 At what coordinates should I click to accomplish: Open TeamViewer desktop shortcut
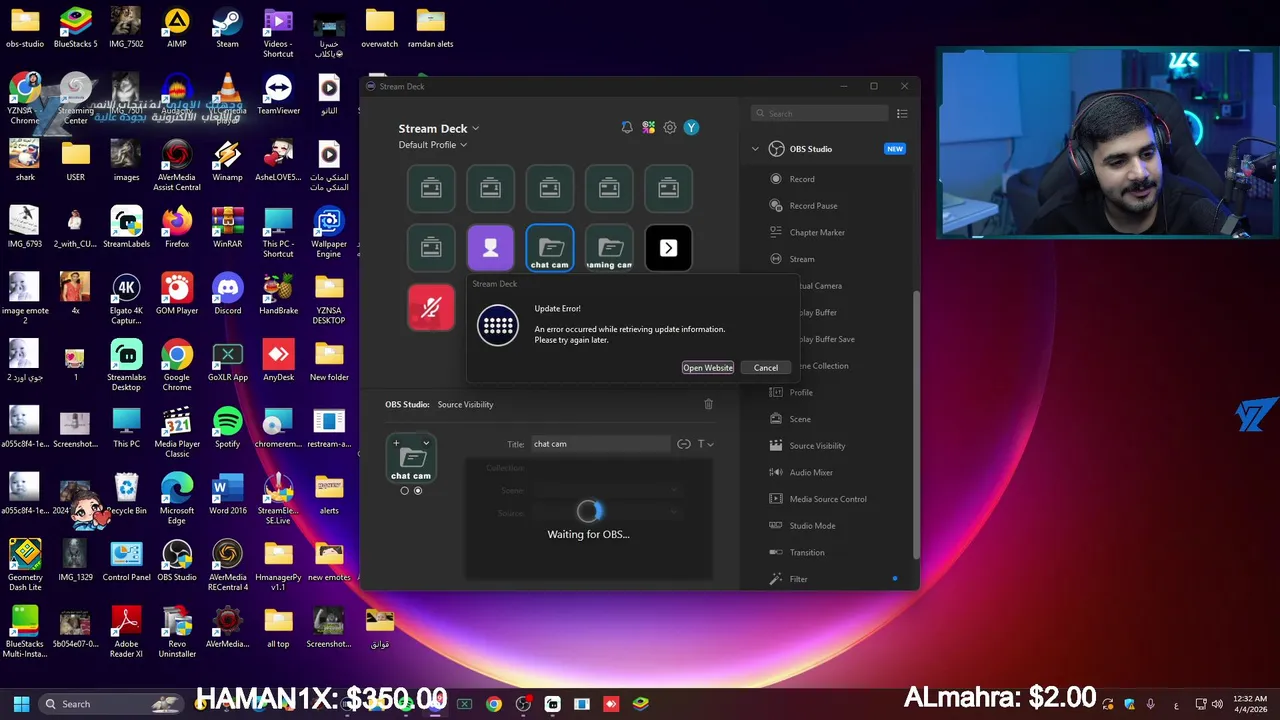click(278, 94)
